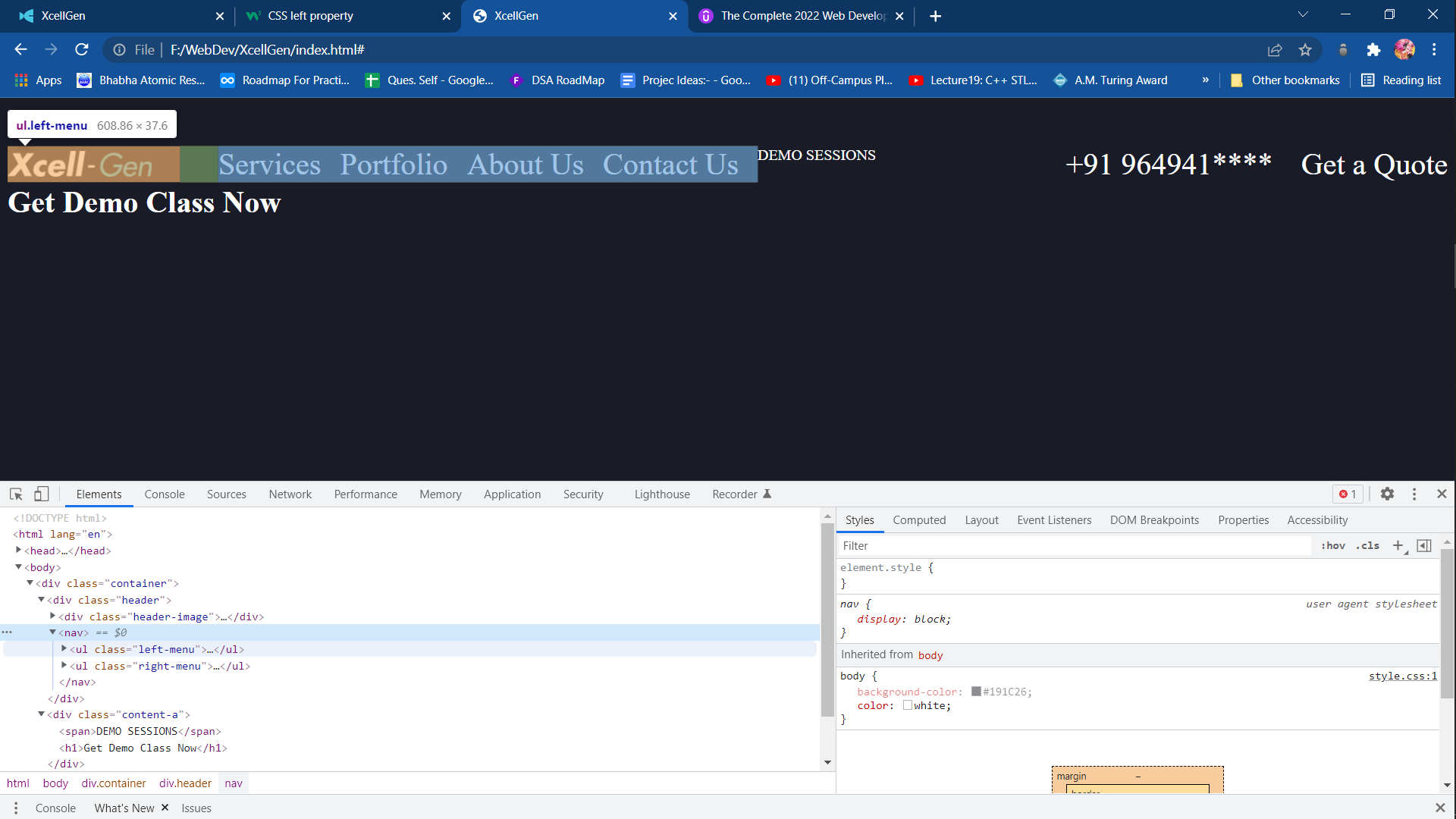Screen dimensions: 1456x819
Task: Select body in the breadcrumb trail
Action: (55, 783)
